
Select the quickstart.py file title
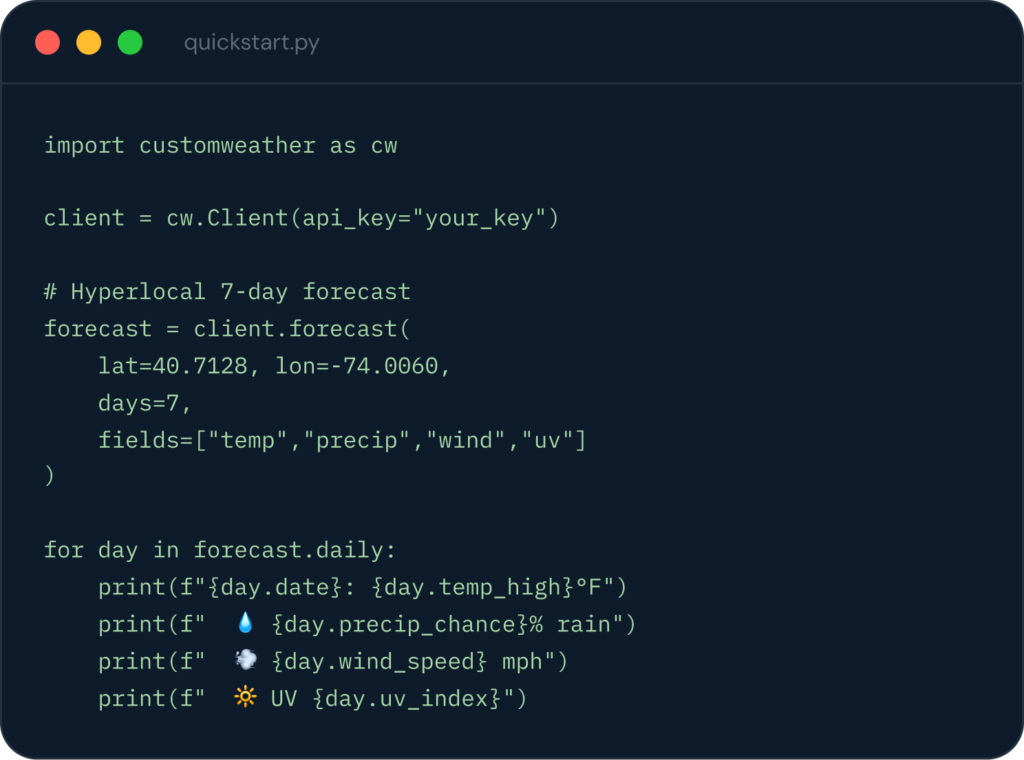pyautogui.click(x=251, y=43)
